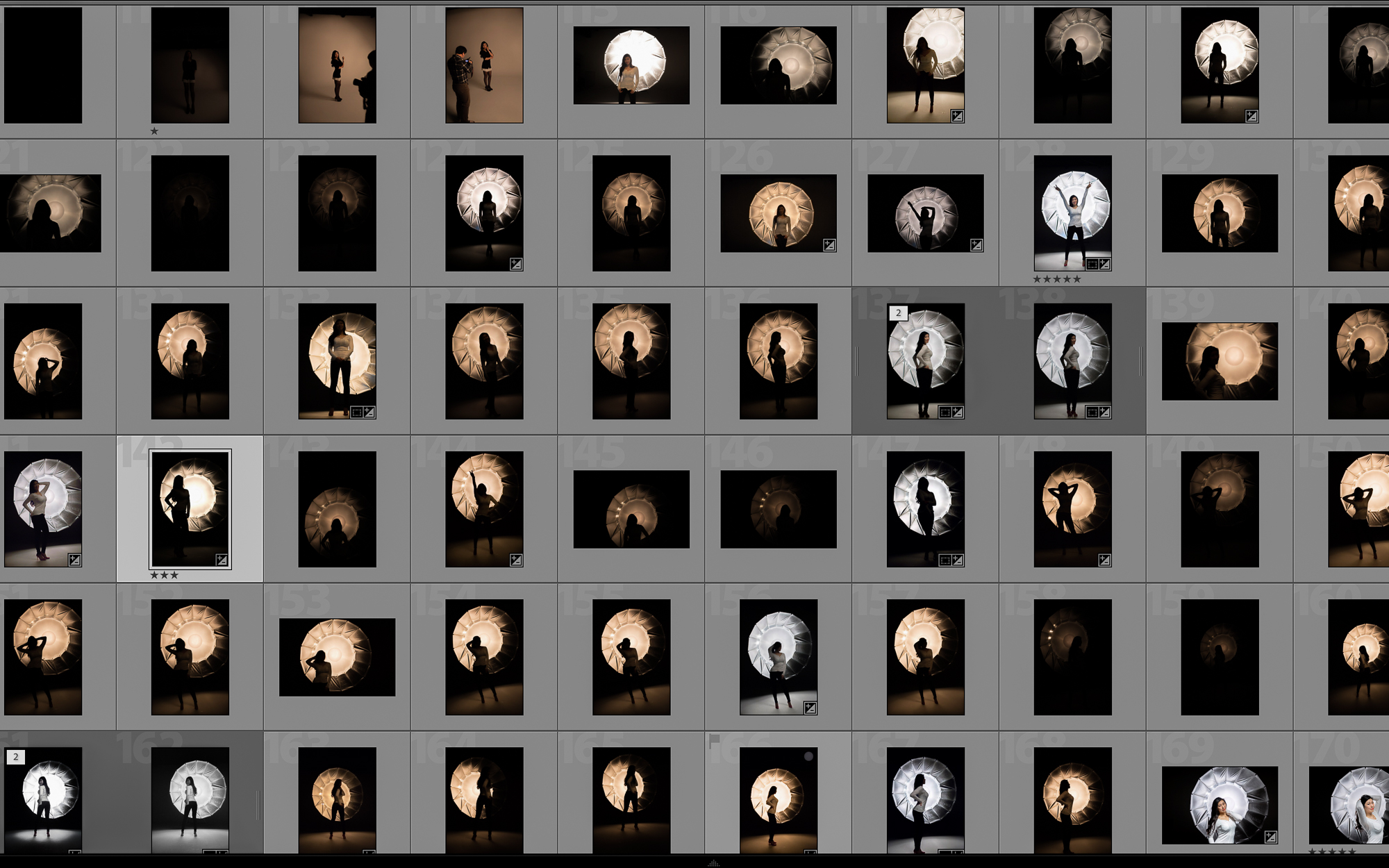The height and width of the screenshot is (868, 1389).
Task: Click stack count badge on photo 137
Action: coord(898,312)
